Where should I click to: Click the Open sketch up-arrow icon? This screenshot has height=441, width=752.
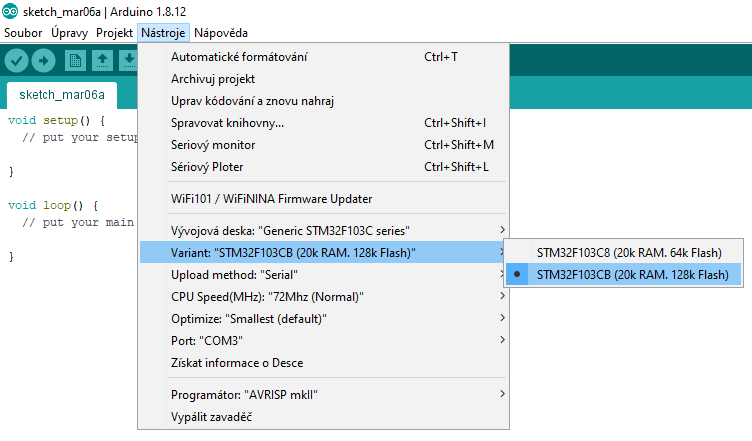[x=102, y=61]
